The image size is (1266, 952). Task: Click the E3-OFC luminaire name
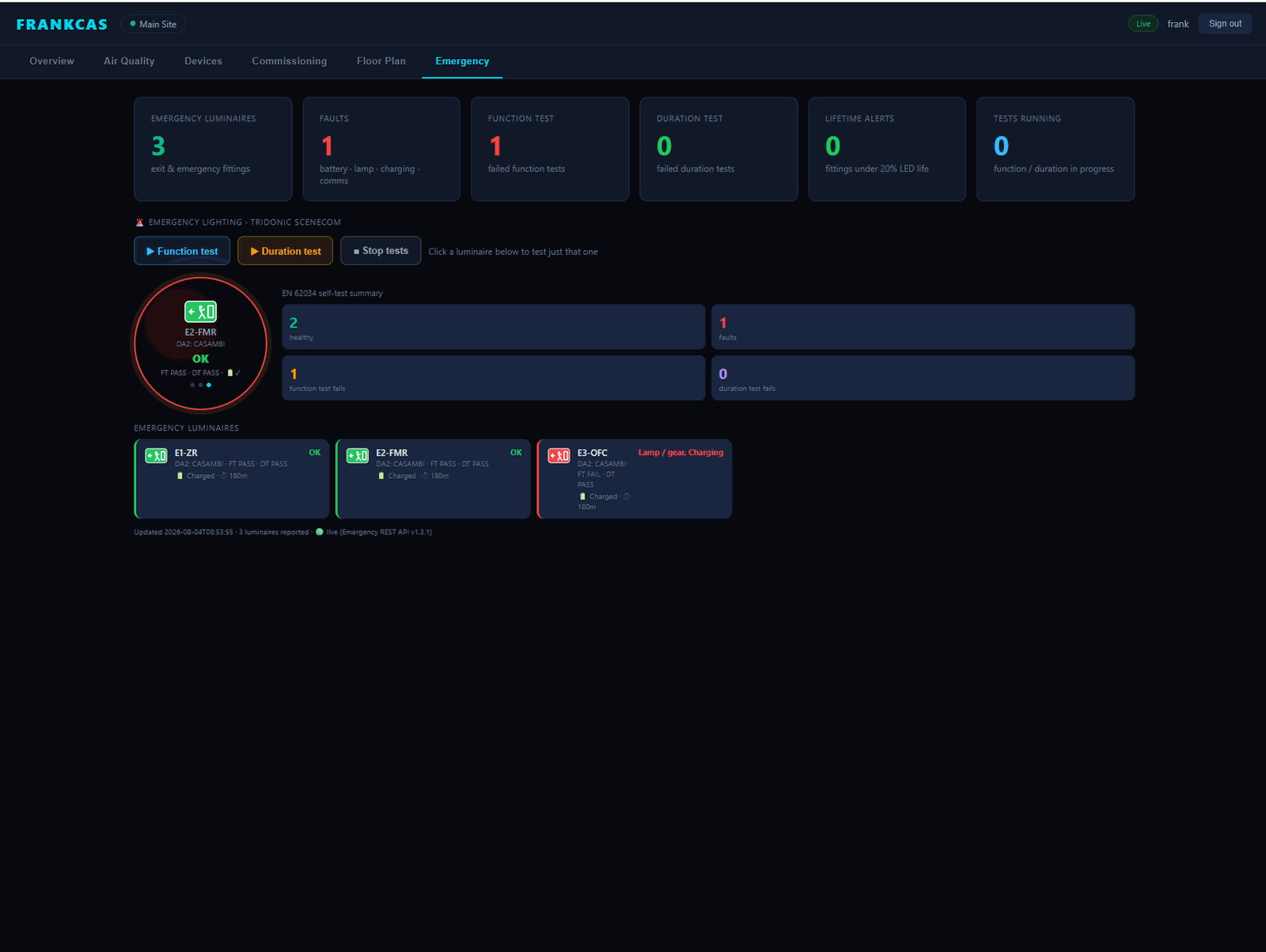pos(593,453)
